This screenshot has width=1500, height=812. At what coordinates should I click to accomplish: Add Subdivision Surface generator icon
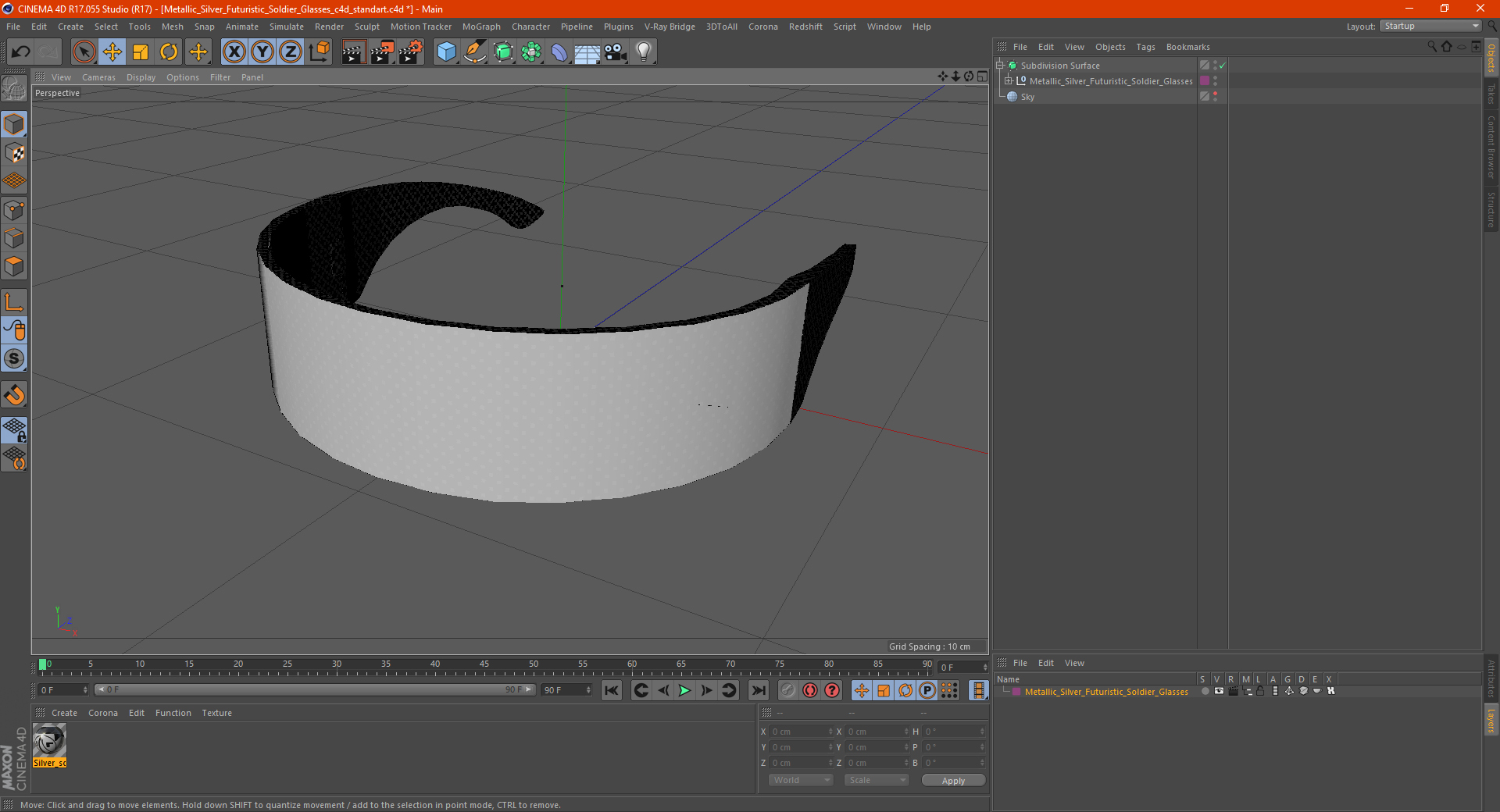[503, 52]
